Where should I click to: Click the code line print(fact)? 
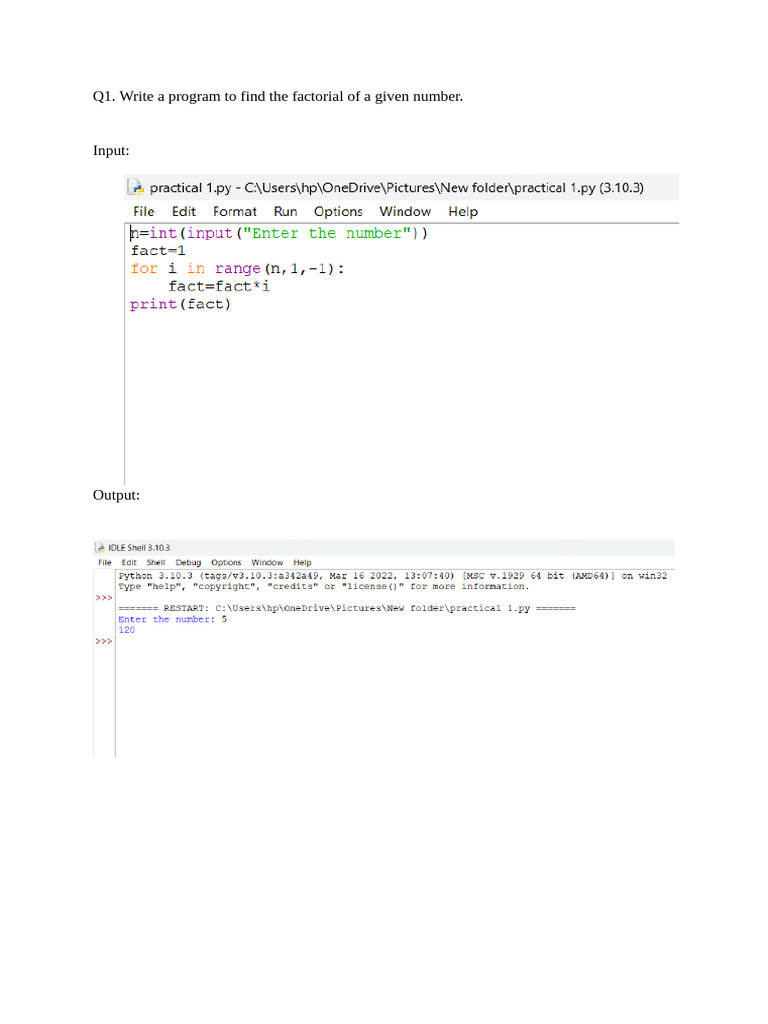tap(180, 304)
